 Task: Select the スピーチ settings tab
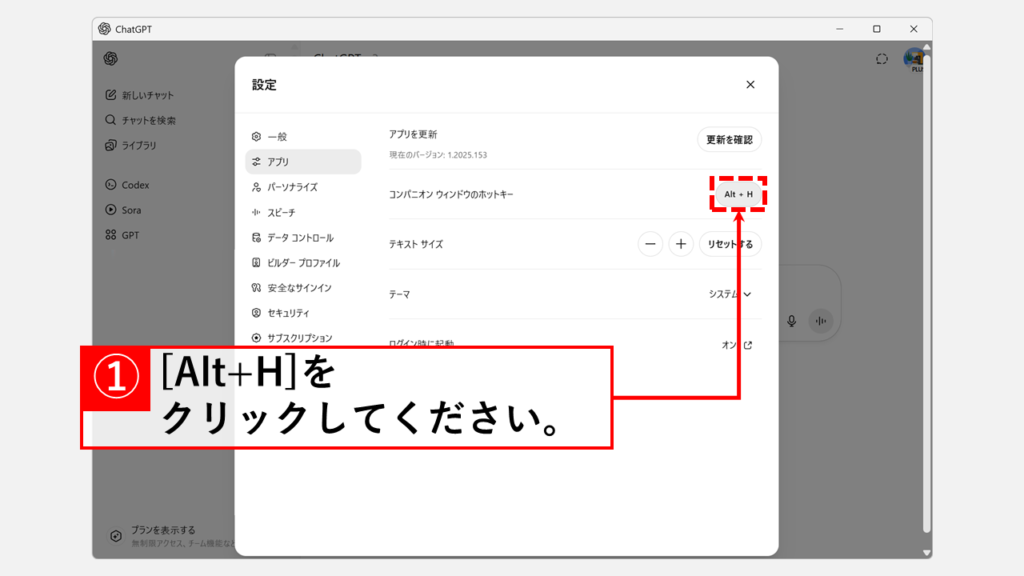point(303,212)
